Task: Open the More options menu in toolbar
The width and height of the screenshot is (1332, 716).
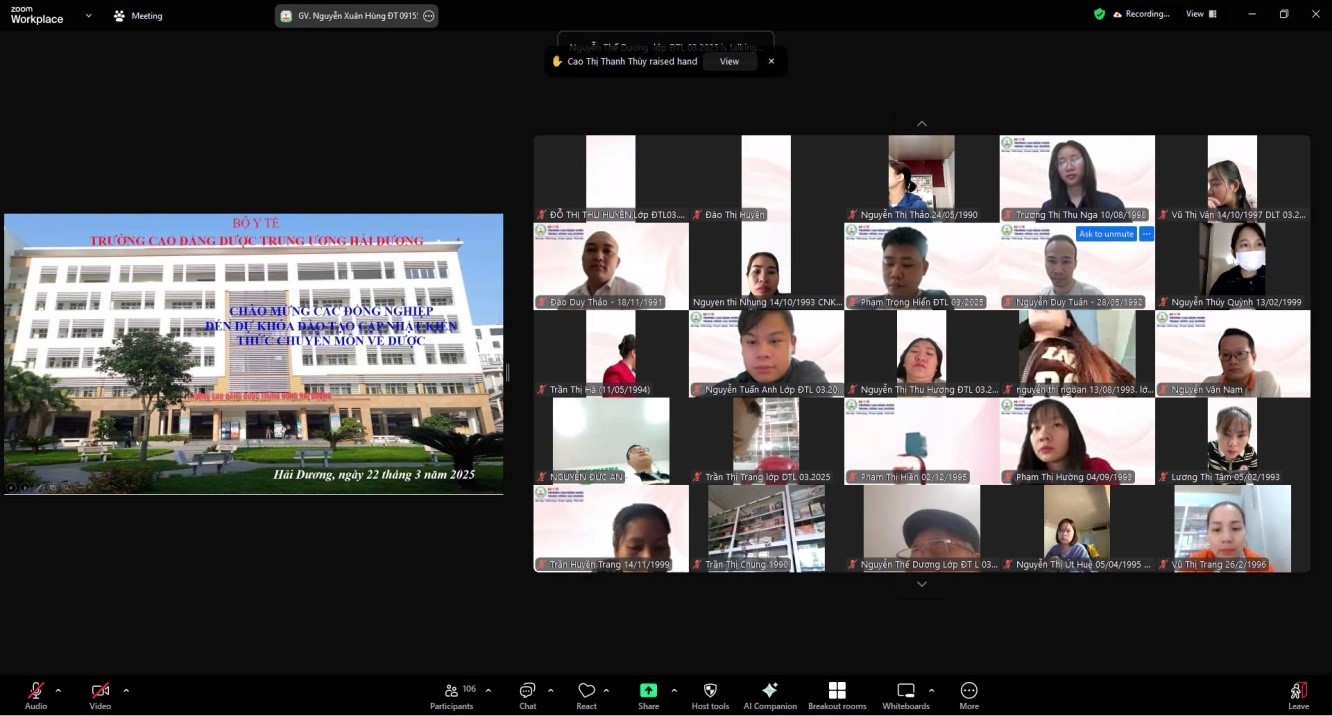Action: tap(968, 695)
